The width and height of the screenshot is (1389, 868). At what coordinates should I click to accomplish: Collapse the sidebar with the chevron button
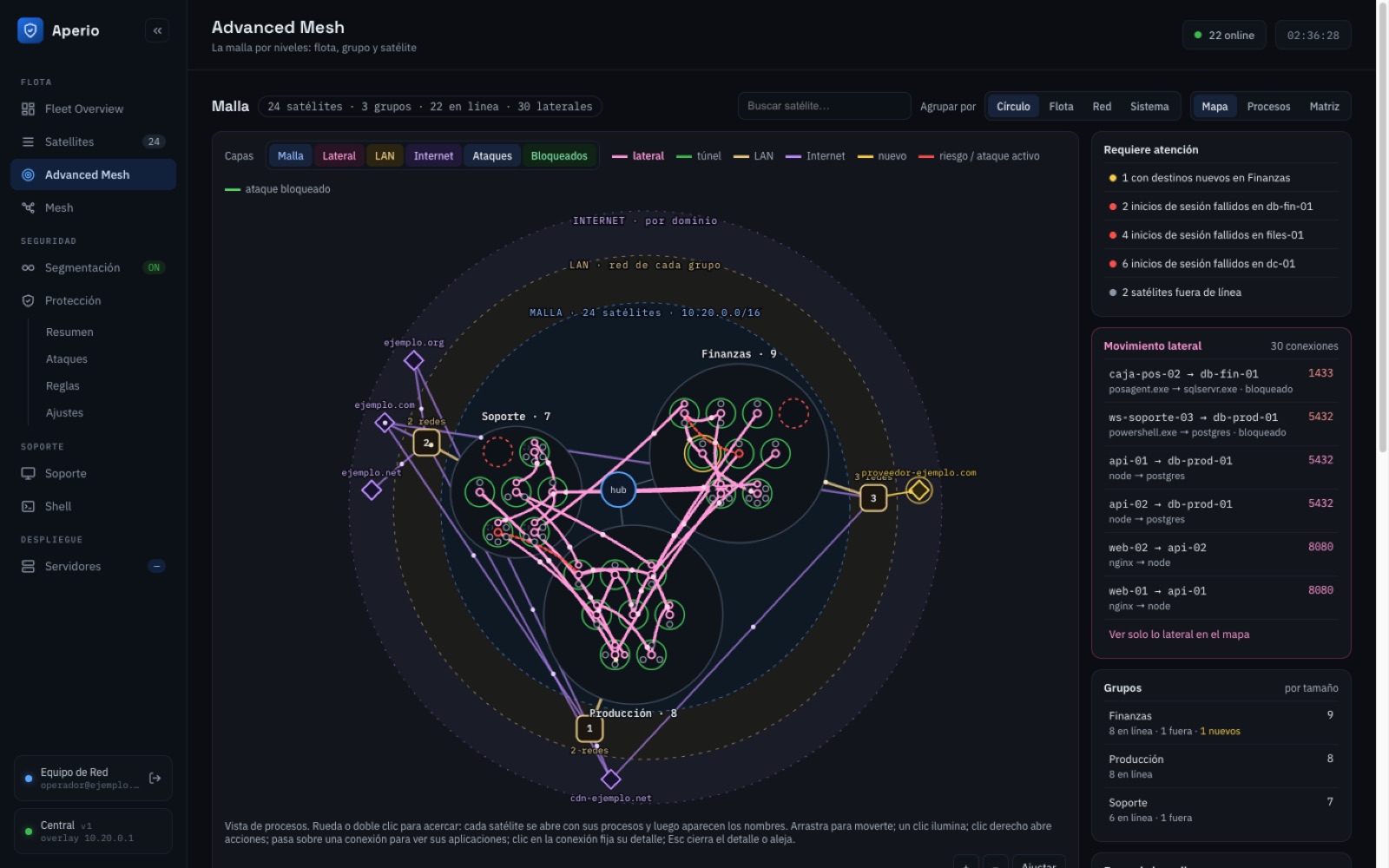[x=157, y=30]
